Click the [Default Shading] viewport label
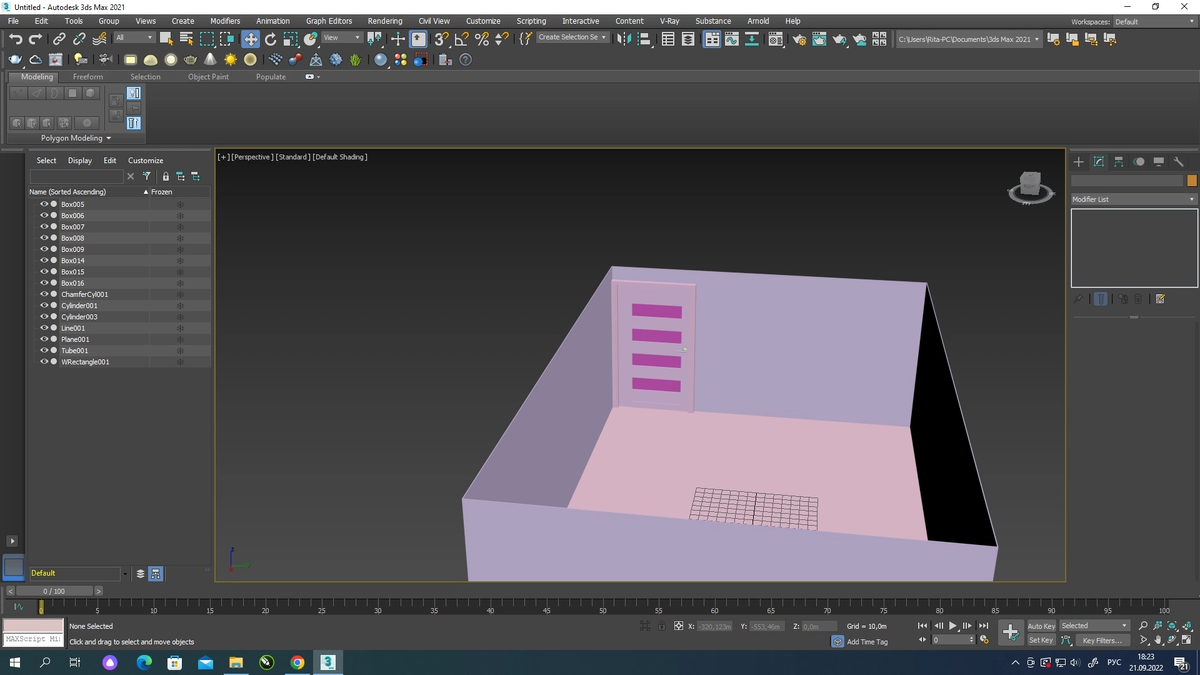The width and height of the screenshot is (1200, 675). (340, 157)
